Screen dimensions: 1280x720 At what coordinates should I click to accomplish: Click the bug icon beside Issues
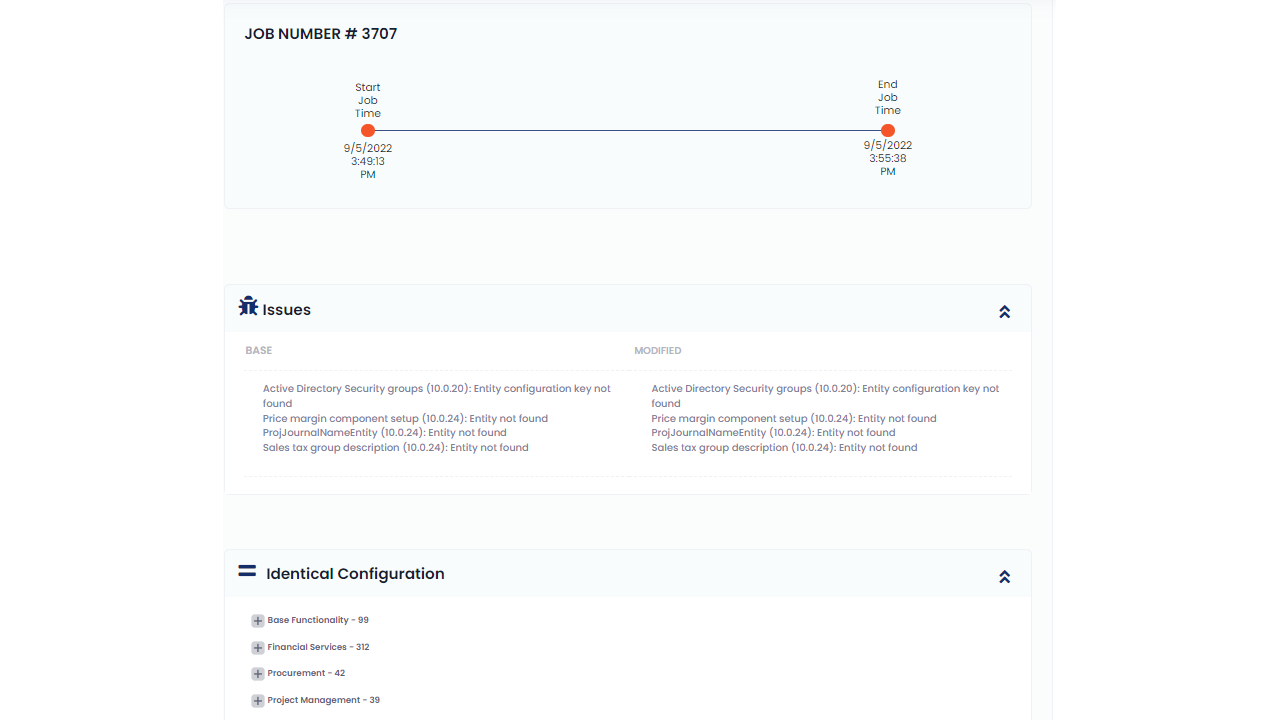[248, 306]
